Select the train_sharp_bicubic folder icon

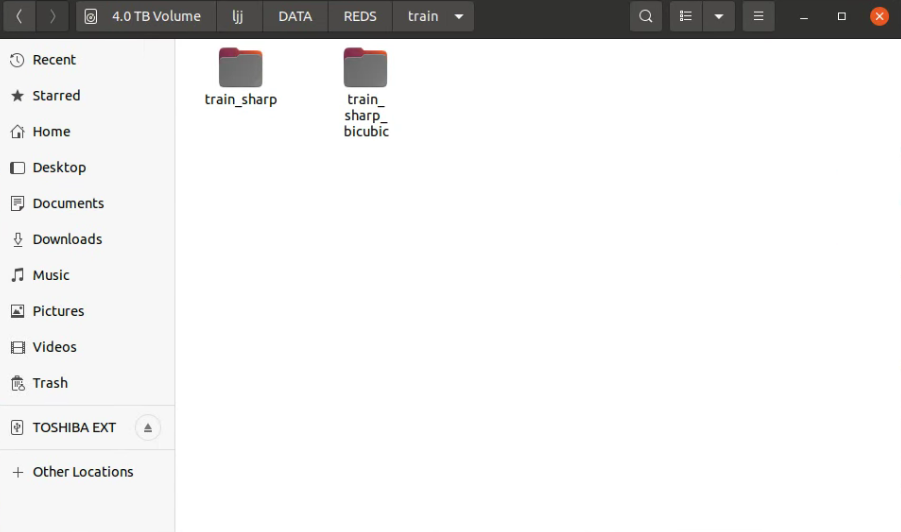pos(365,67)
